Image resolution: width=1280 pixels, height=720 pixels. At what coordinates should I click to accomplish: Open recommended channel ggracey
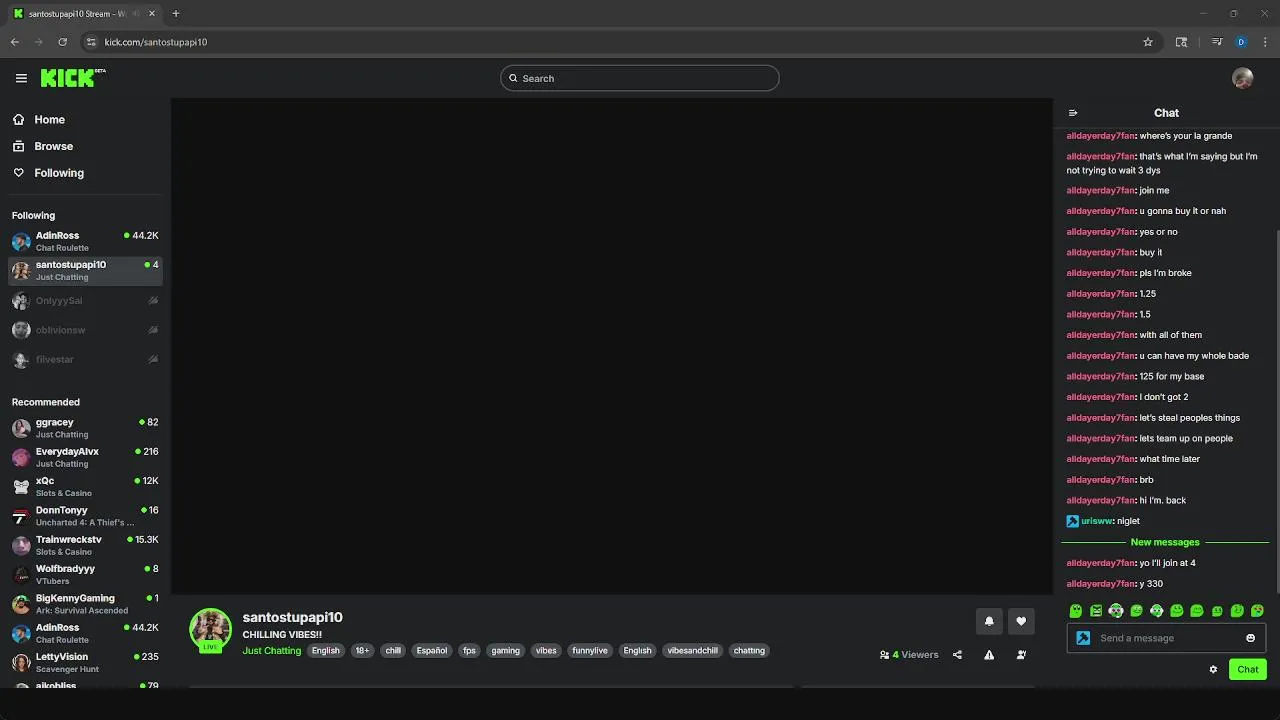(85, 428)
